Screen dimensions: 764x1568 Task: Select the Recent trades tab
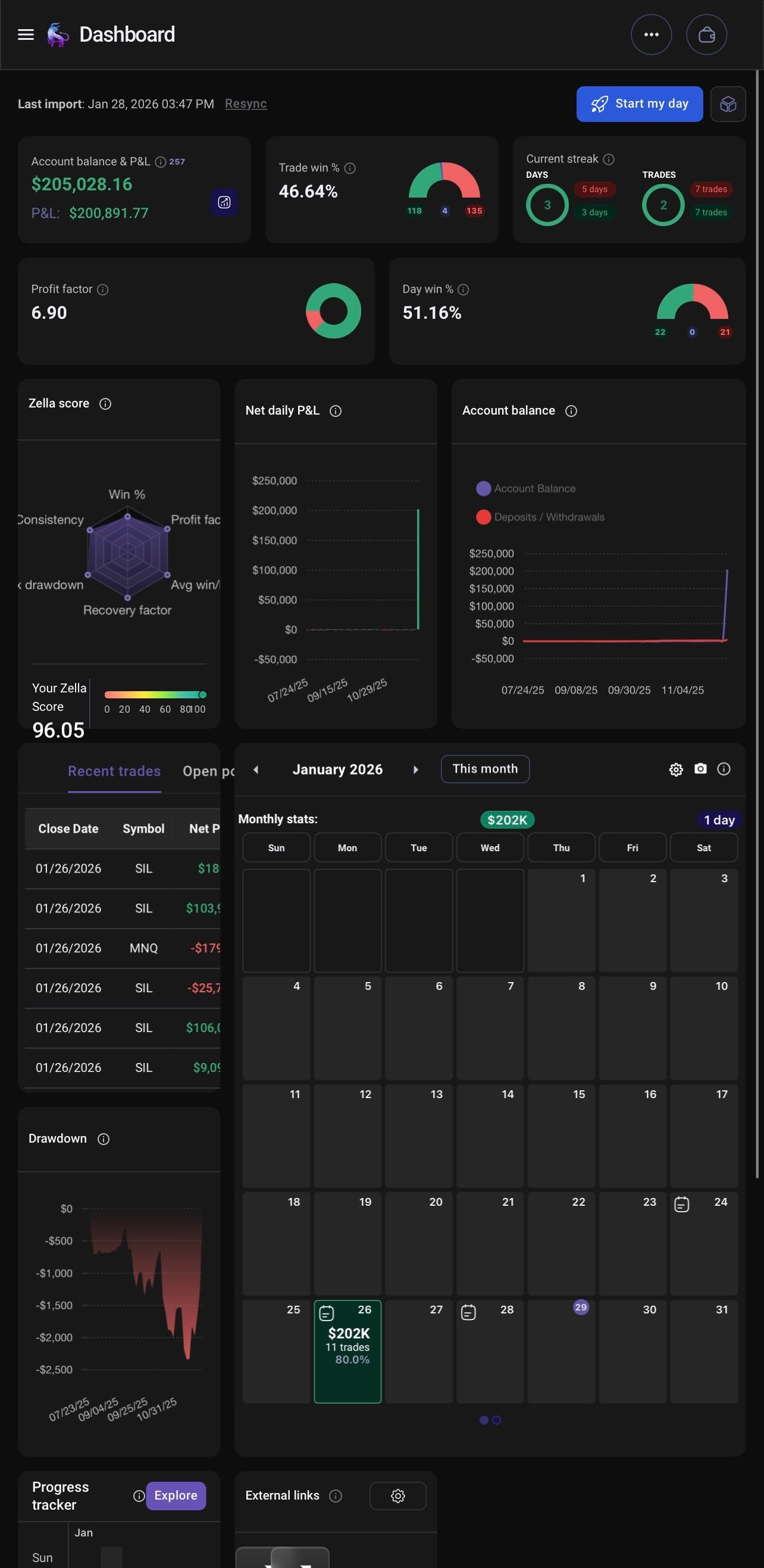tap(114, 772)
